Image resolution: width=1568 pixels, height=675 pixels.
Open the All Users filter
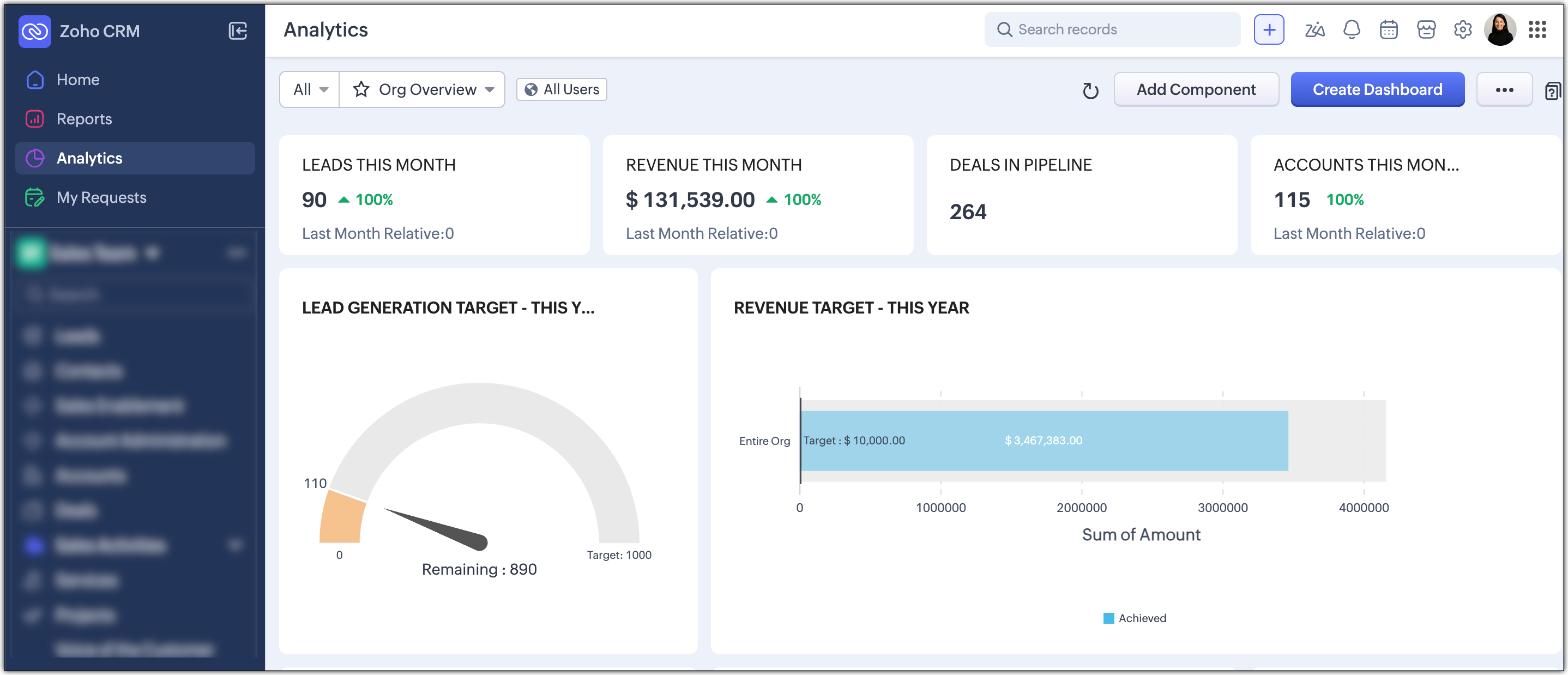tap(561, 89)
